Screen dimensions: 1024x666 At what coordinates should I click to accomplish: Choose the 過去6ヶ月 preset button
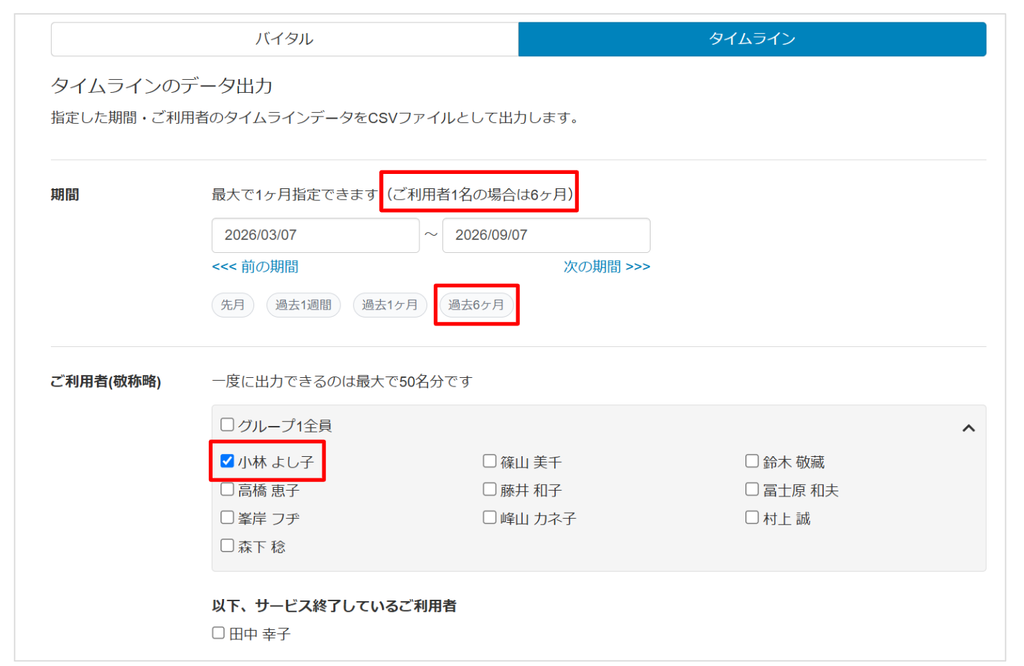click(476, 305)
